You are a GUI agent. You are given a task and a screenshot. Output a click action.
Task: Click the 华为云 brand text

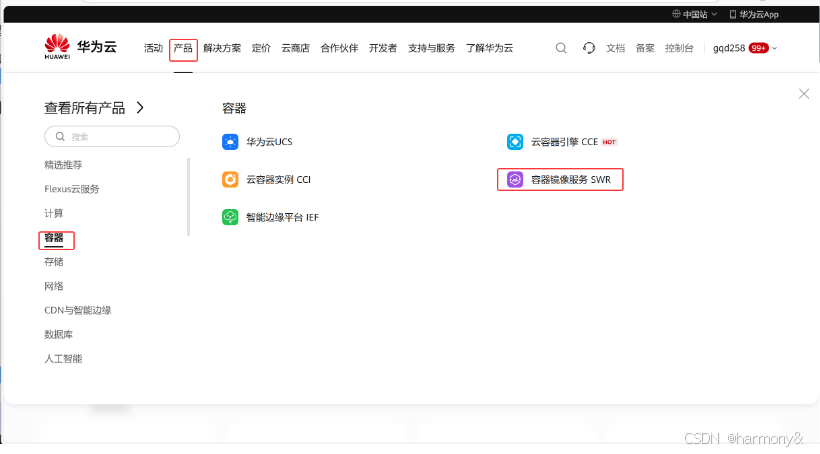pyautogui.click(x=97, y=47)
